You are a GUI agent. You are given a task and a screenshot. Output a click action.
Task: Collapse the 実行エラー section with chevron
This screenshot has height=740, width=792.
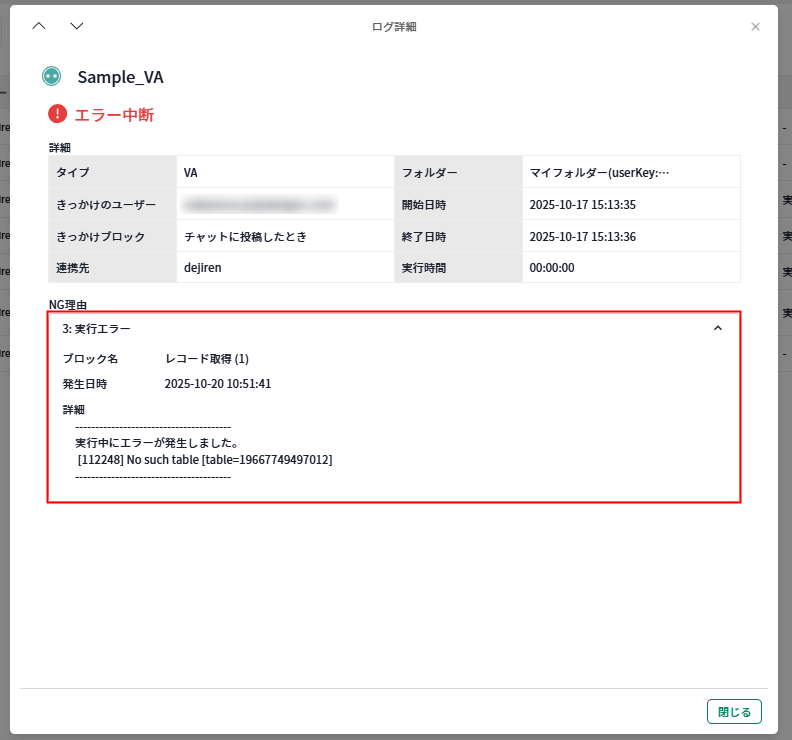[717, 328]
